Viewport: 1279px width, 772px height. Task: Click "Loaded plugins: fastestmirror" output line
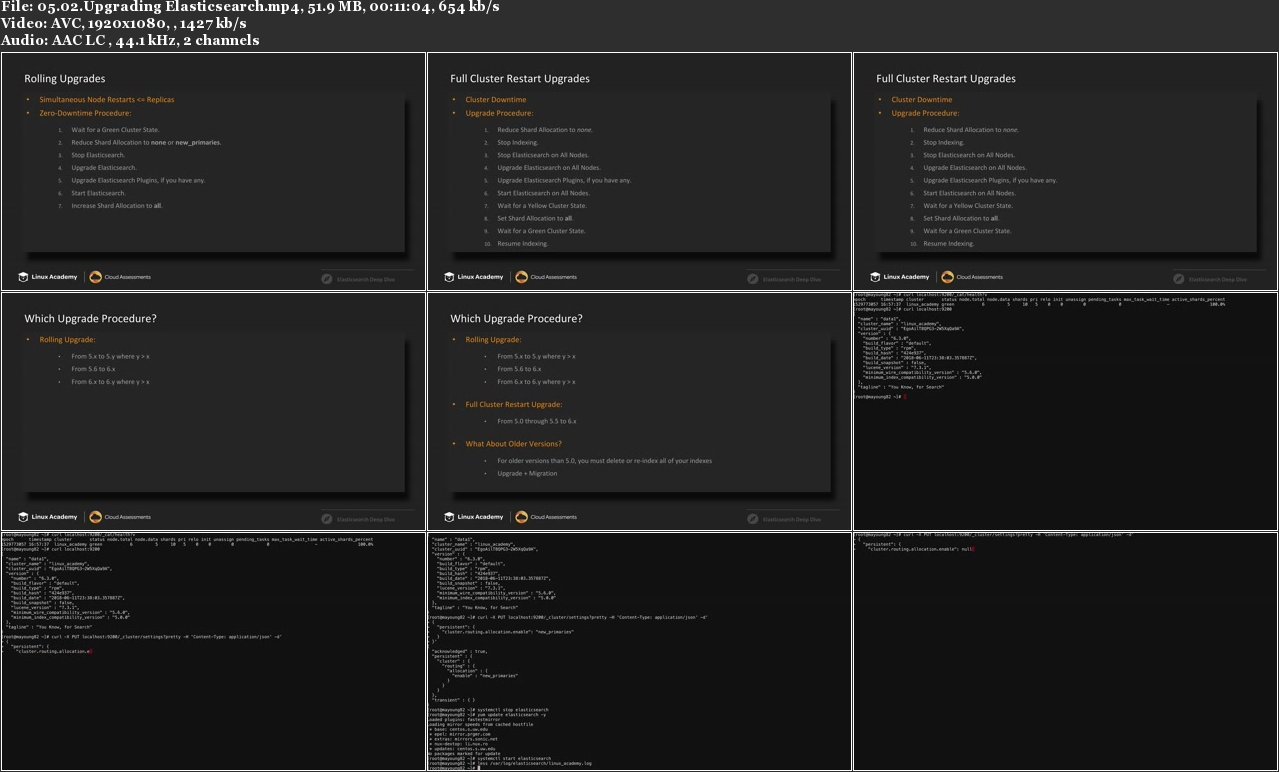tap(462, 720)
